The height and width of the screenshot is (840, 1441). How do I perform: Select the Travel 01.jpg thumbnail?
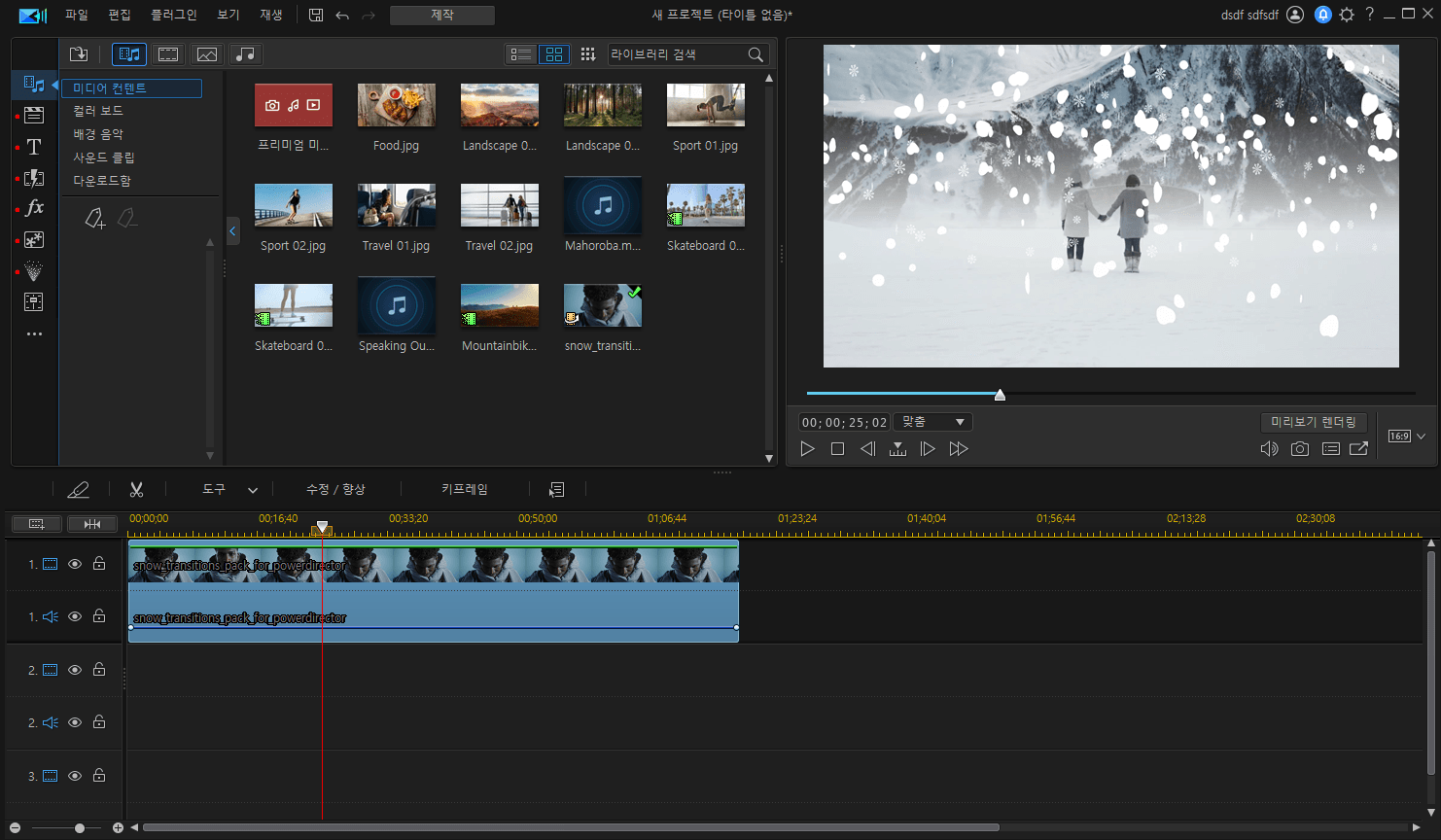(x=396, y=218)
